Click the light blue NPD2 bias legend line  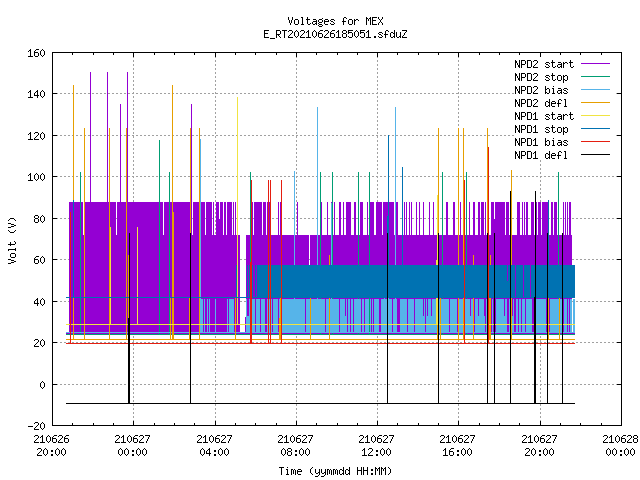coord(595,90)
